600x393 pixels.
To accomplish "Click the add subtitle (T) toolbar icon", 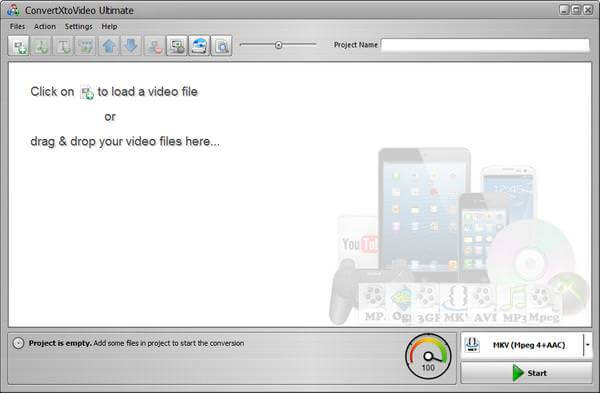I will (63, 46).
